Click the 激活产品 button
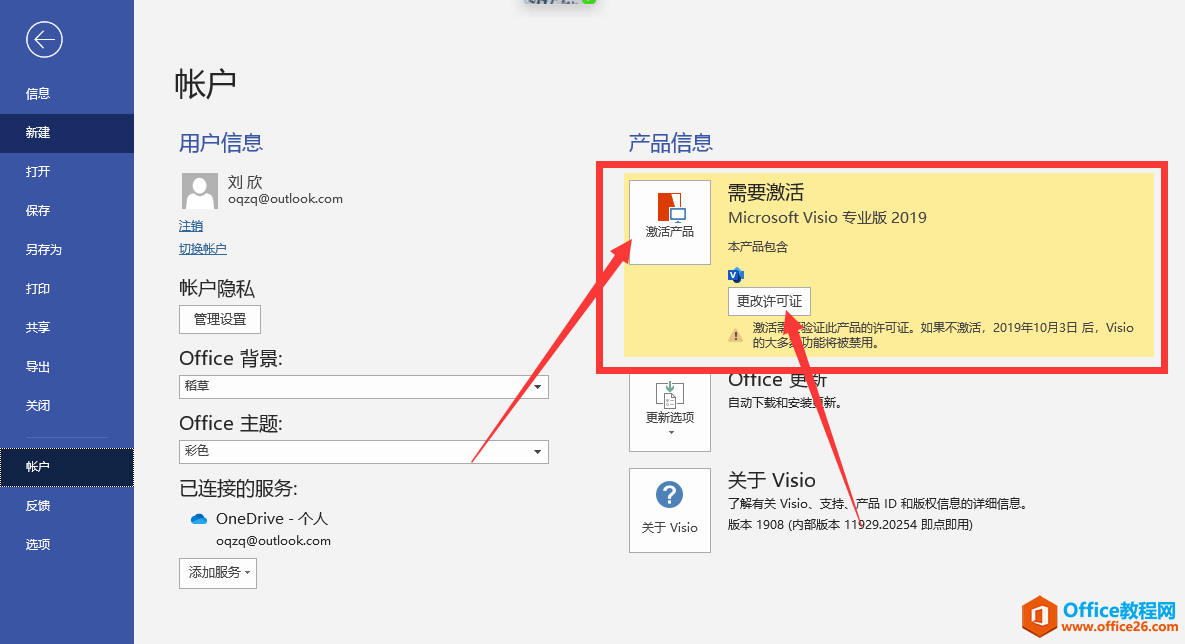Screen dimensions: 1185x644 coord(670,222)
